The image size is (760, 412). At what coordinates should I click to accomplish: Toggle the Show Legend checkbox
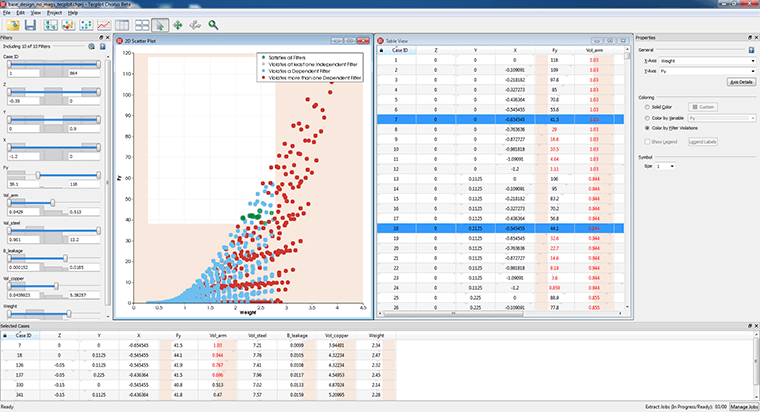point(647,142)
